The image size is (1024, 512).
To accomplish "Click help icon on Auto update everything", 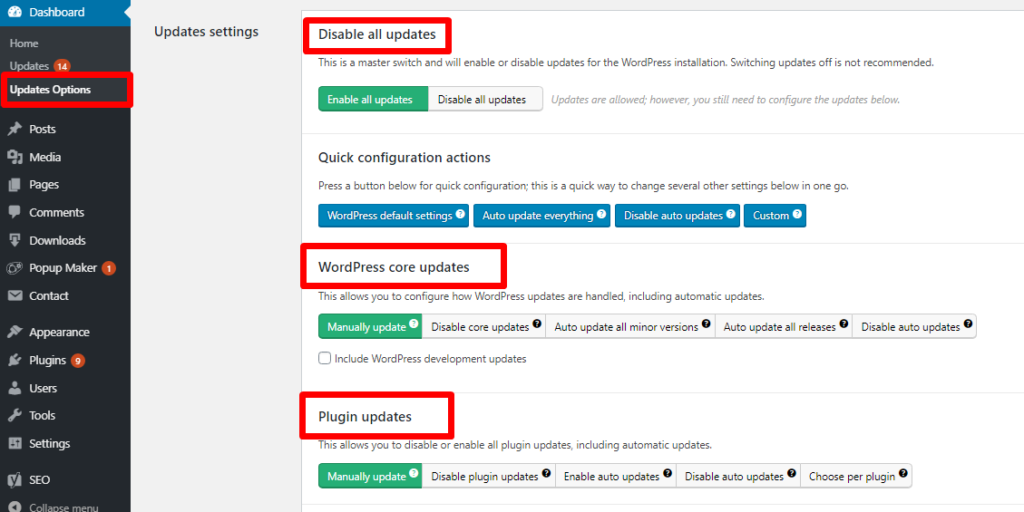I will [601, 214].
